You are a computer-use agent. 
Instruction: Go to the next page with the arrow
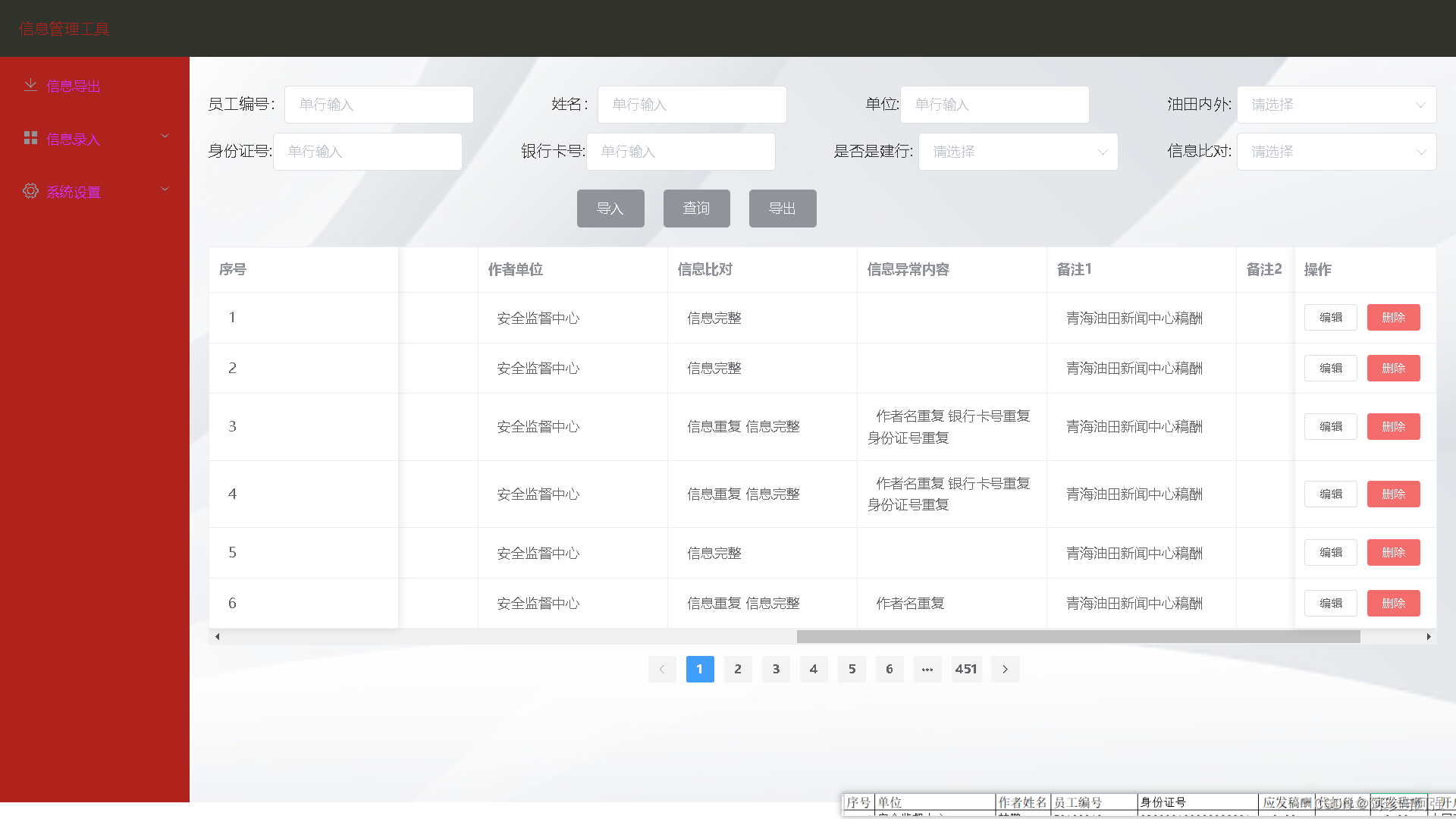(x=1005, y=669)
